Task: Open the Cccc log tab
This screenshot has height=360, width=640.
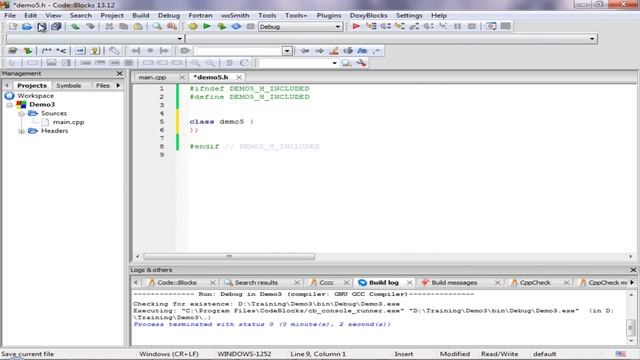Action: point(326,282)
